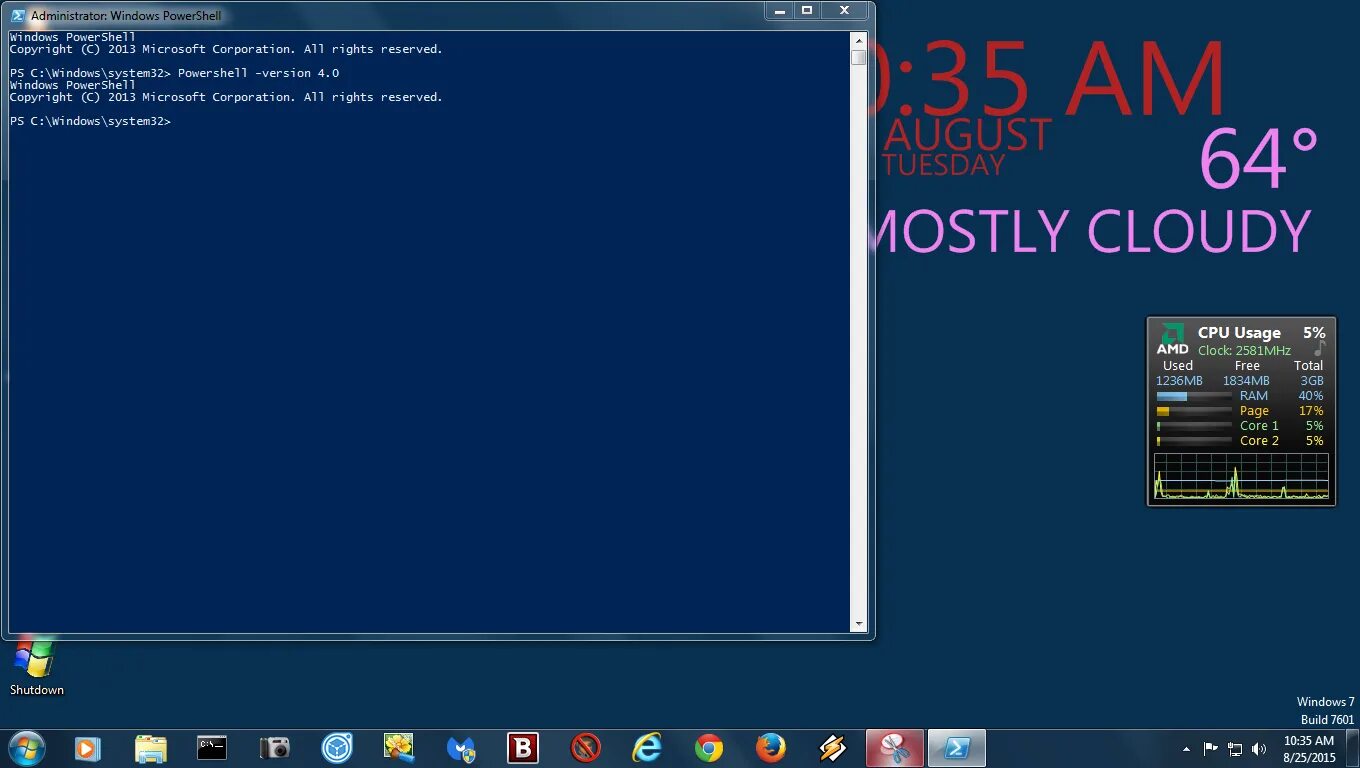Close the Administrator PowerShell window
This screenshot has width=1360, height=768.
click(844, 10)
